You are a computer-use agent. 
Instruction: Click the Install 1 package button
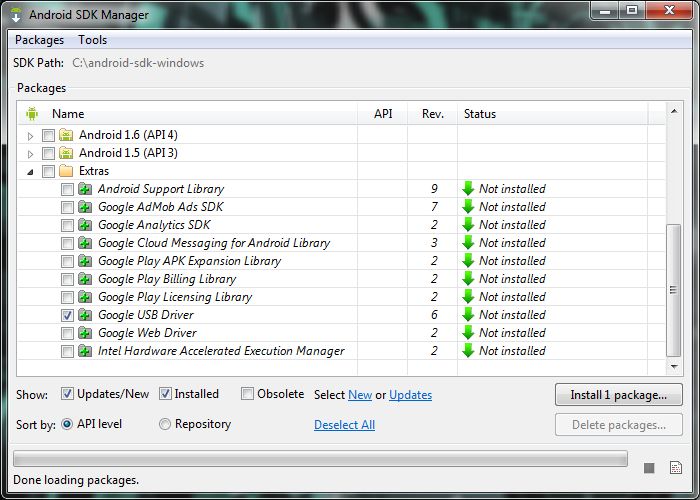point(619,395)
